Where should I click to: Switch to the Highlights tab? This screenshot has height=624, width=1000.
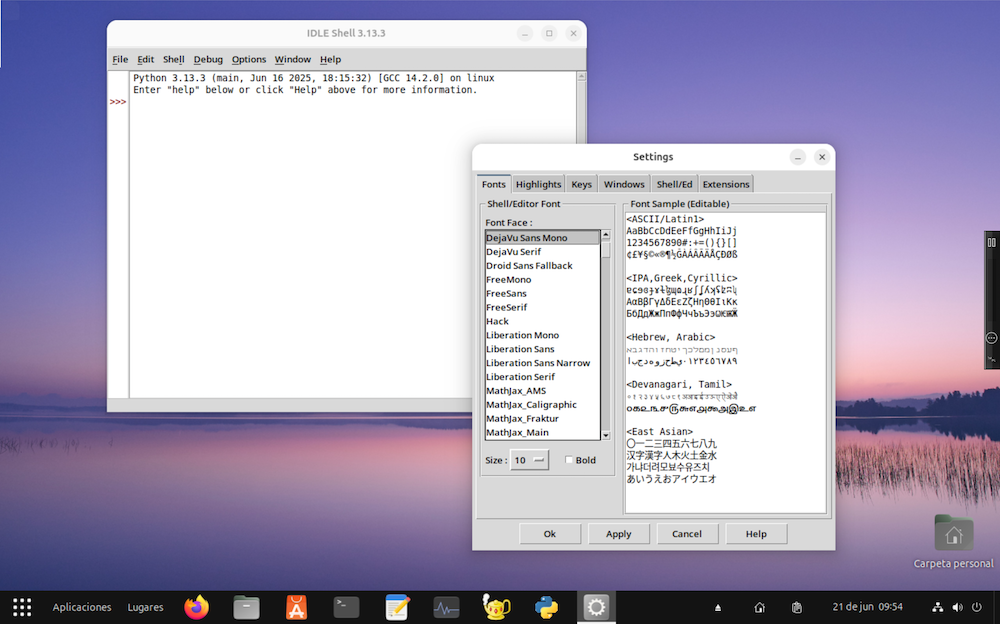point(539,184)
